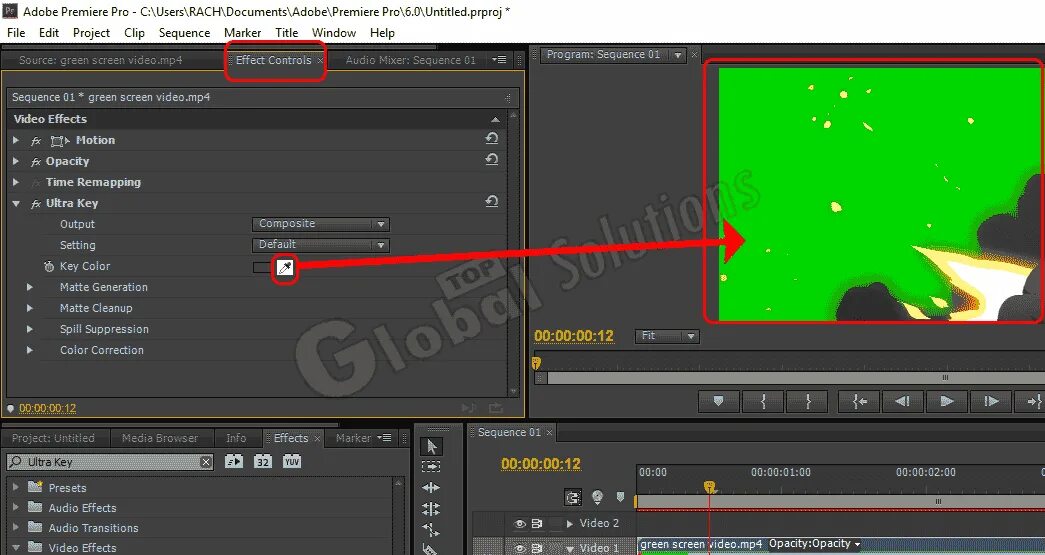Hide the Video 1 track output

tap(520, 548)
